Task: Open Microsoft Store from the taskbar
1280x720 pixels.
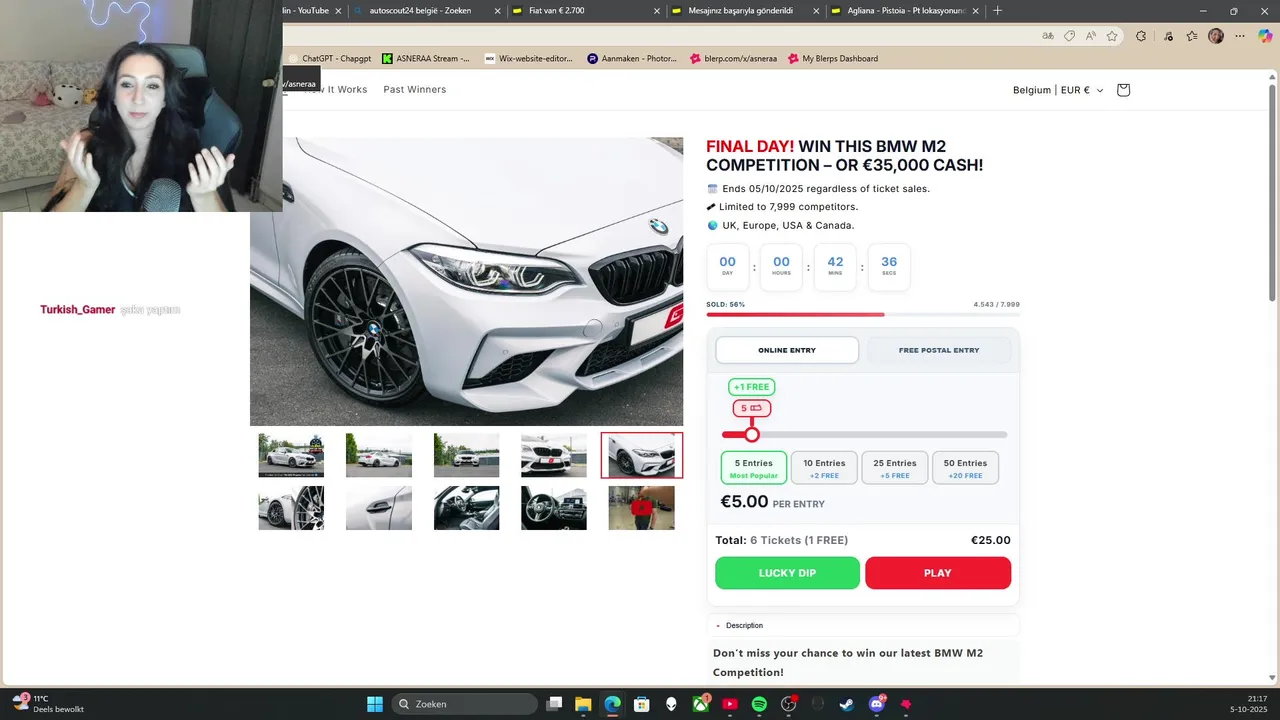Action: 642,704
